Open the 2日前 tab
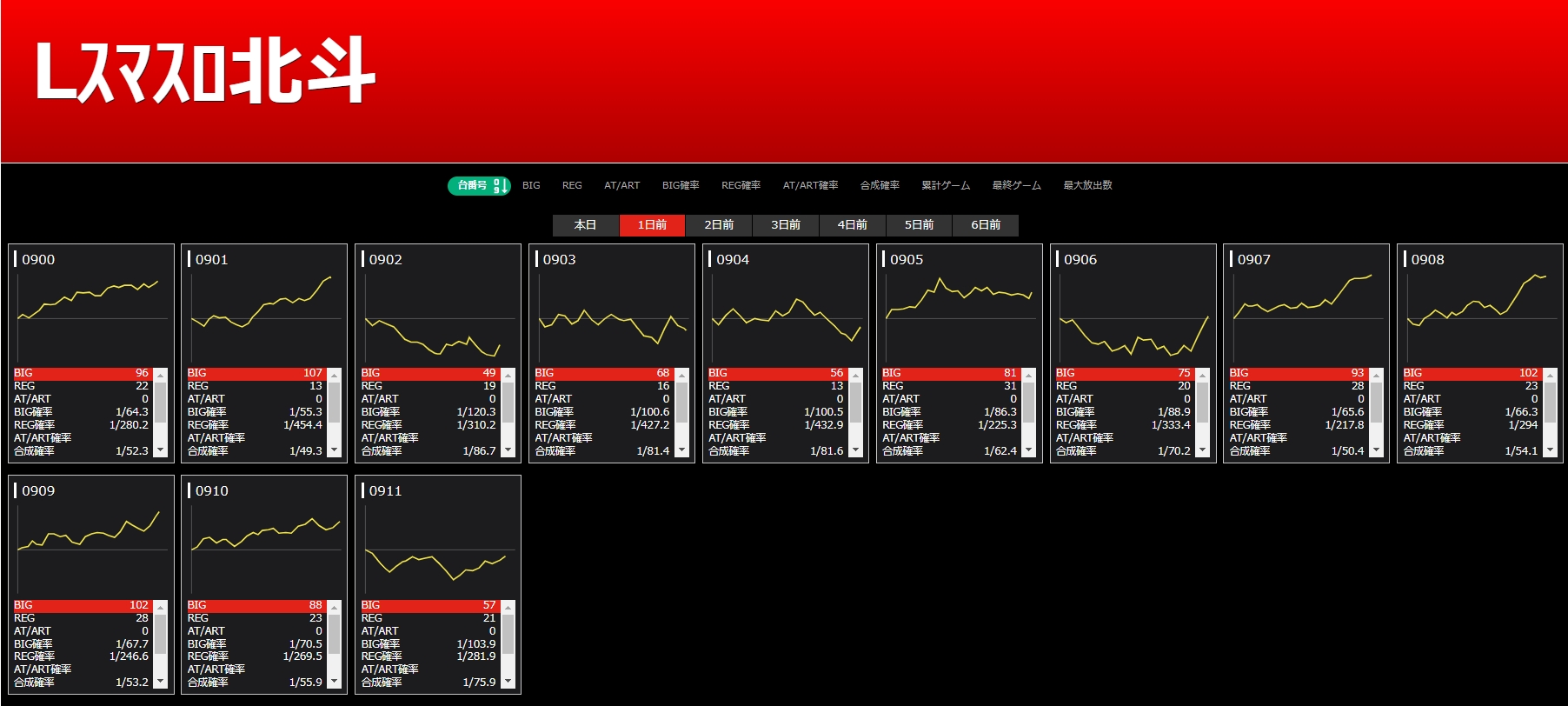1568x706 pixels. tap(719, 225)
